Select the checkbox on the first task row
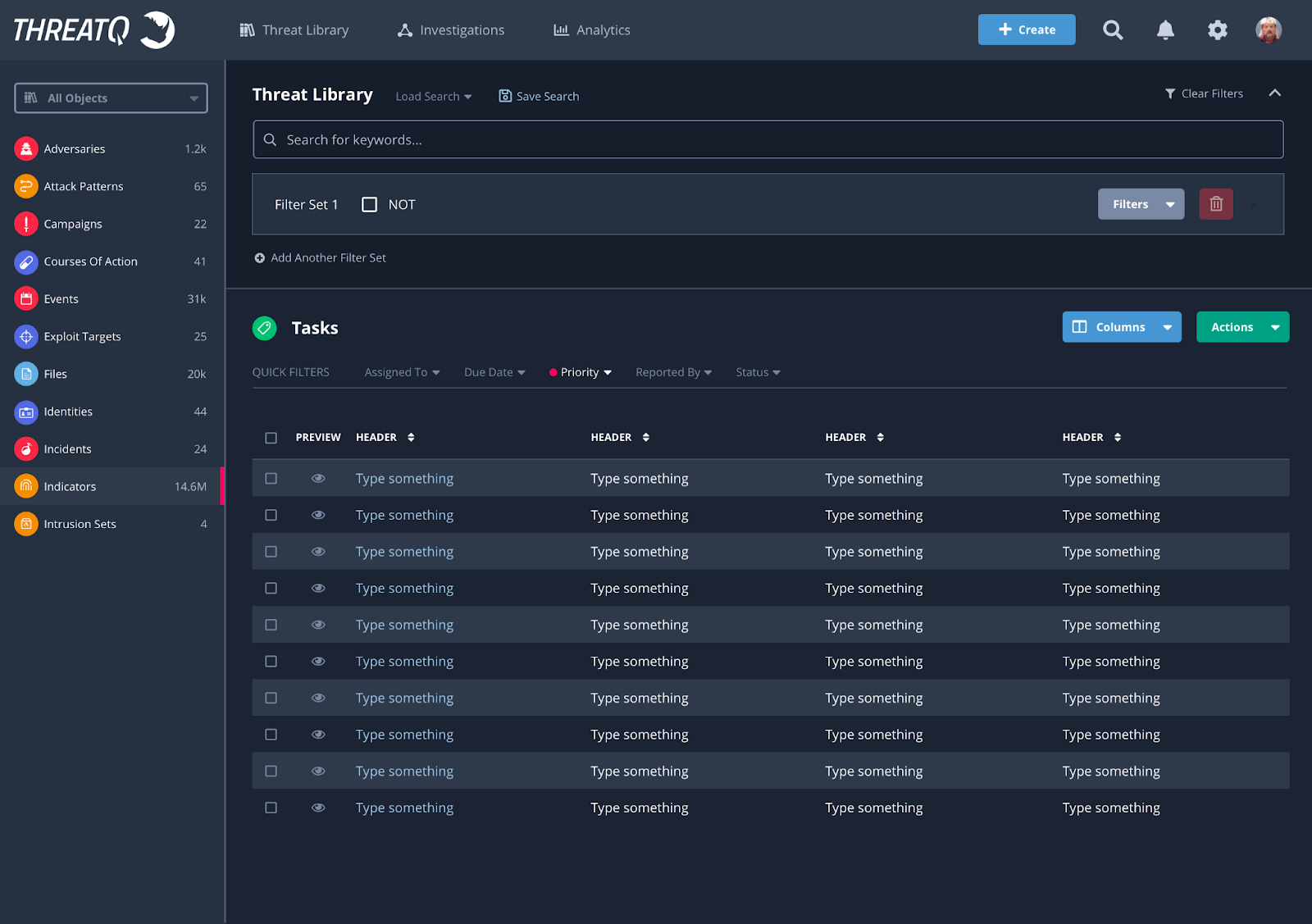 (x=271, y=478)
